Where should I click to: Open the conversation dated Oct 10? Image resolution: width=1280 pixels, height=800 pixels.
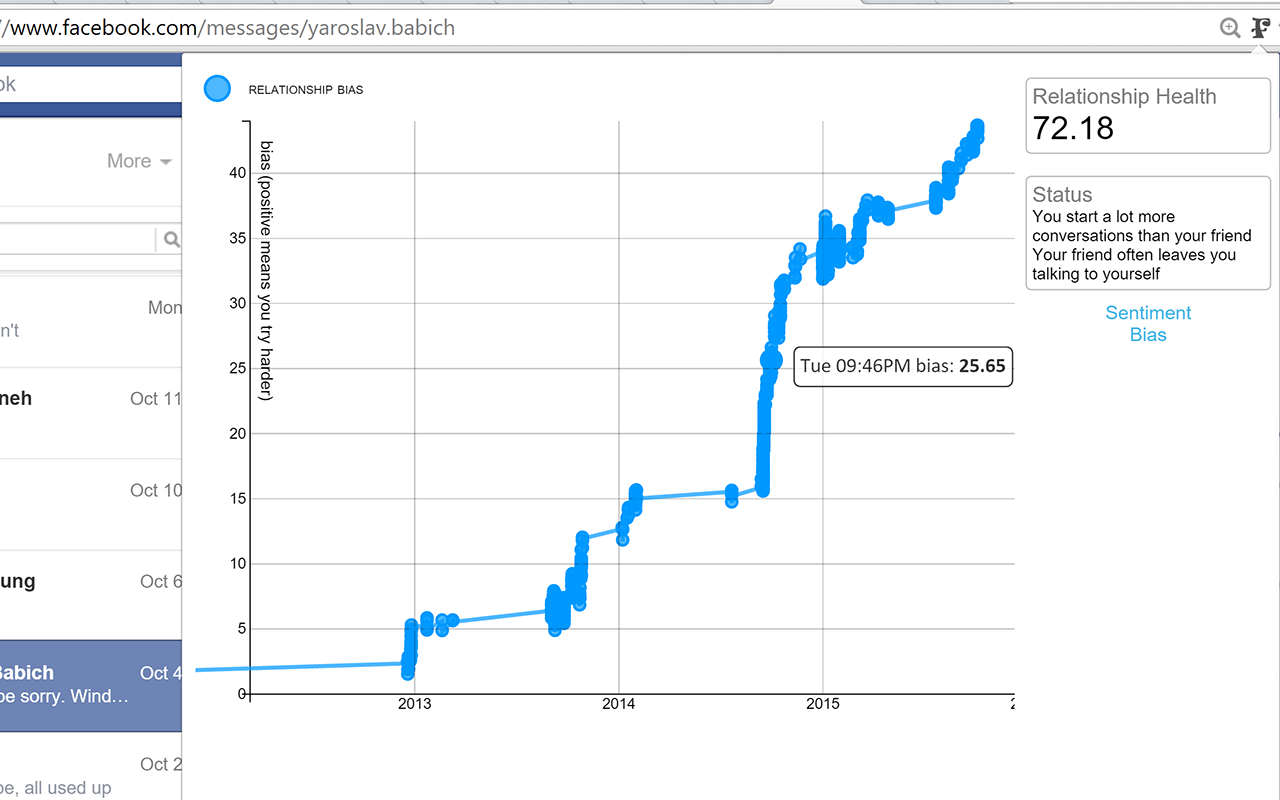tap(91, 505)
